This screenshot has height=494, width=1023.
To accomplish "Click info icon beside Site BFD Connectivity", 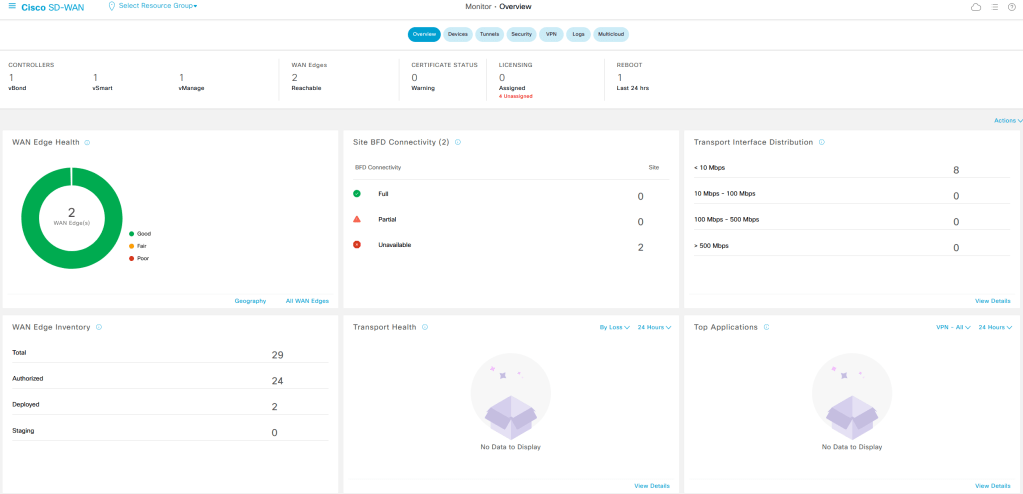I will point(458,142).
